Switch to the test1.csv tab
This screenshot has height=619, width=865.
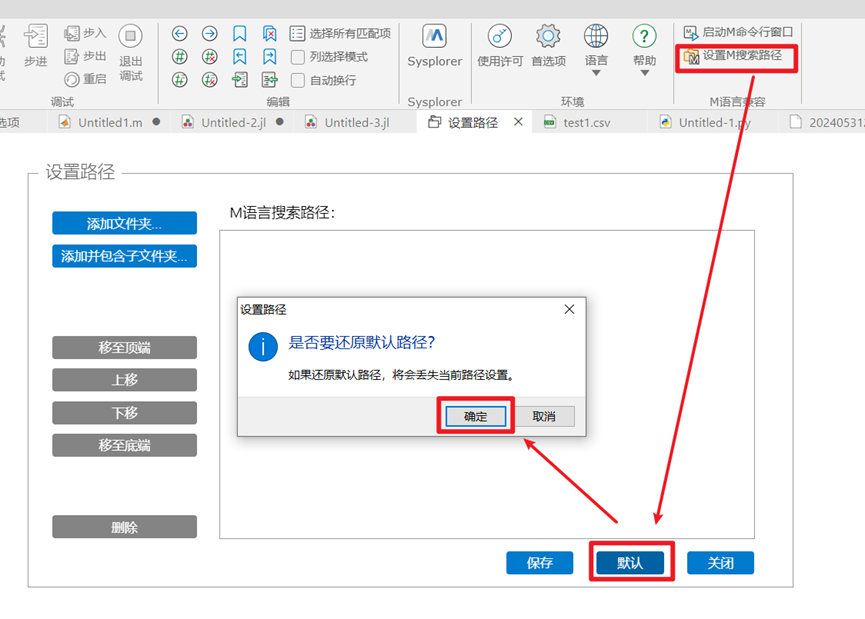587,122
